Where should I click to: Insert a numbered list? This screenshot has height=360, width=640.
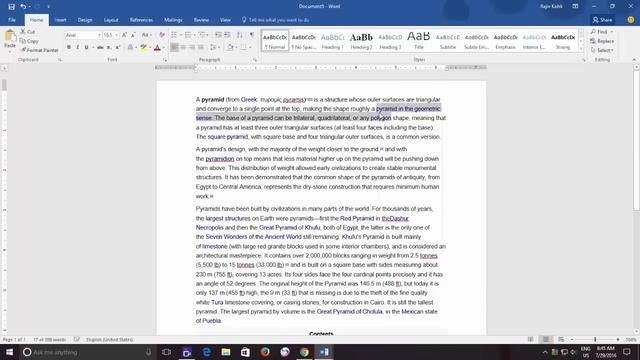tap(188, 35)
